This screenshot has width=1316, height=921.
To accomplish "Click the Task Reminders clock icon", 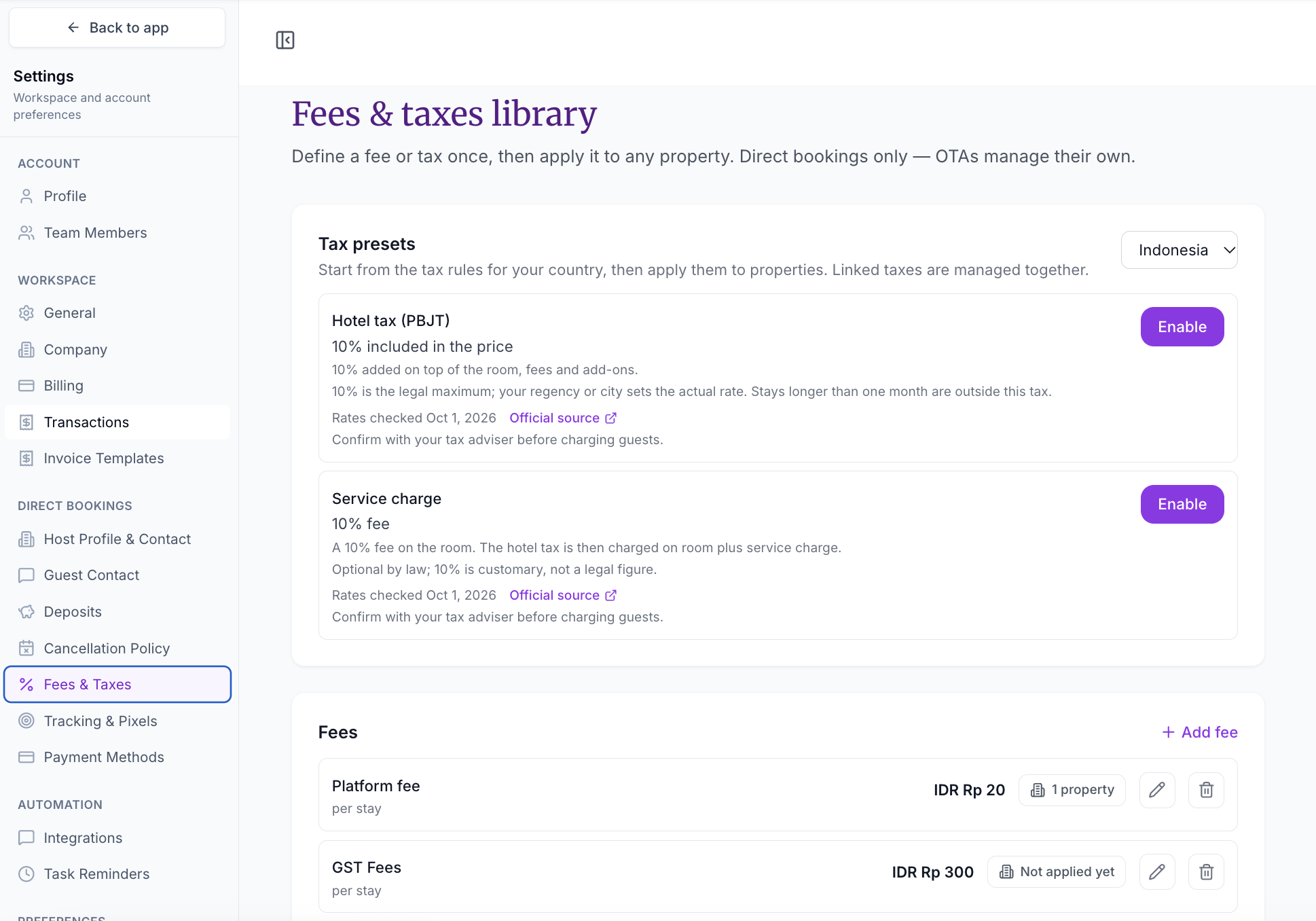I will [x=26, y=874].
